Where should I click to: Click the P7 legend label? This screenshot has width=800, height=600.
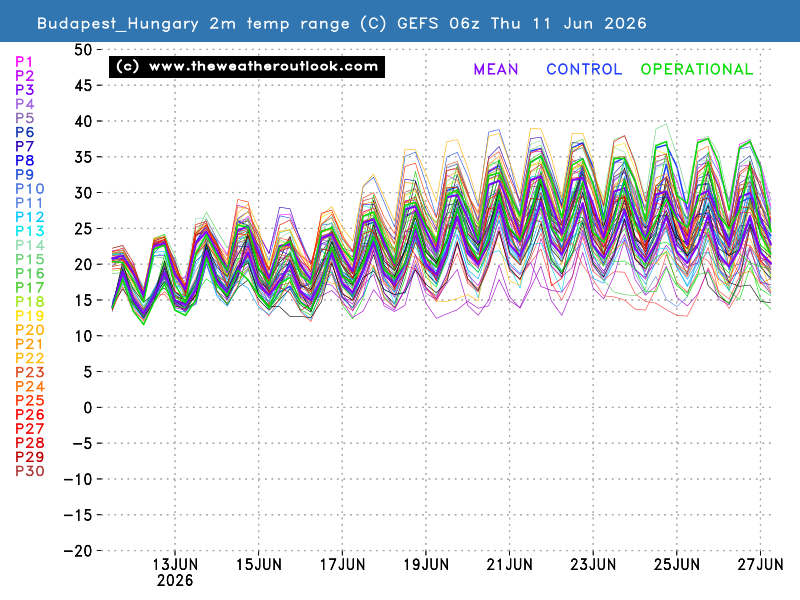pos(24,146)
